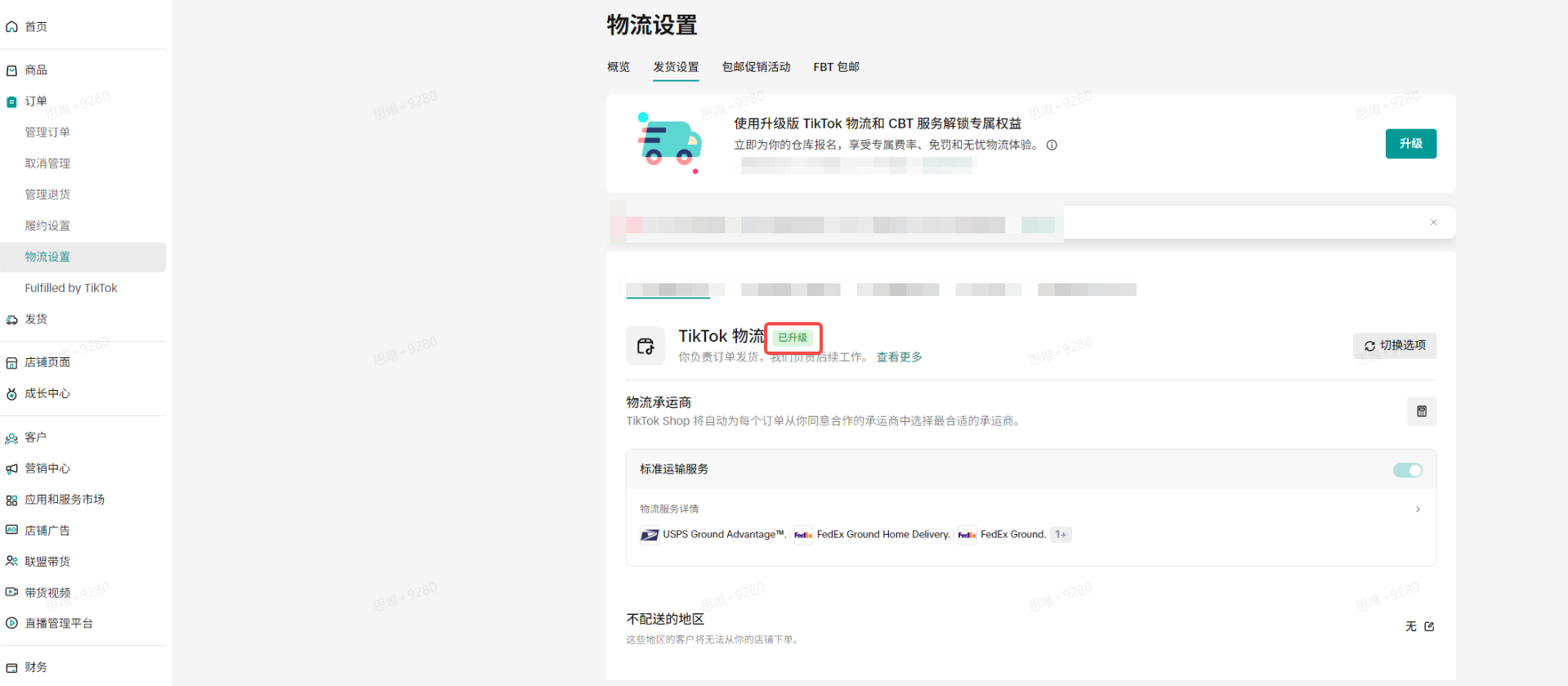Open the document icon beside 物流承运商
The height and width of the screenshot is (686, 1568).
click(x=1421, y=411)
